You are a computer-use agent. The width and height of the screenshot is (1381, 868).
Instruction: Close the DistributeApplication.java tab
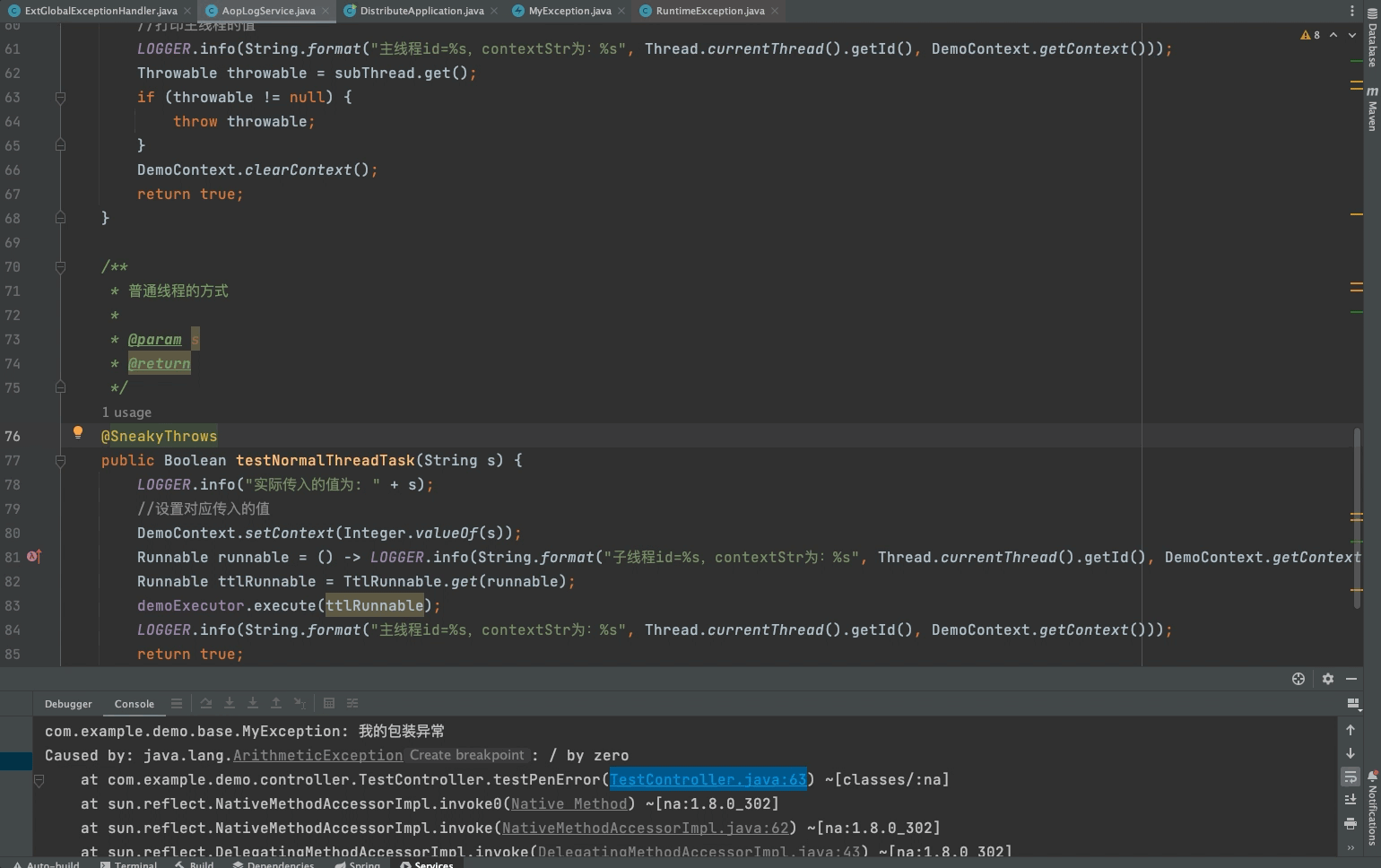[494, 11]
